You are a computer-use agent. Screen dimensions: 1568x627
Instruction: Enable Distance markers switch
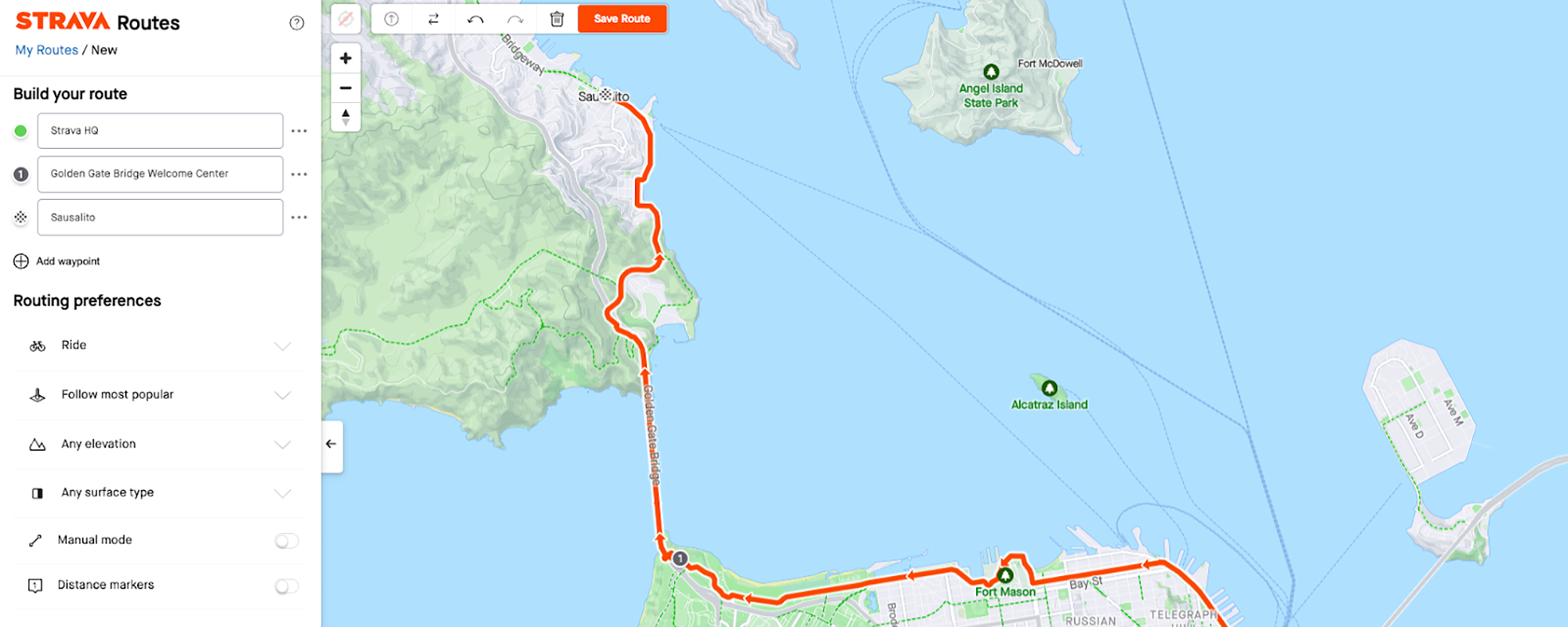287,585
